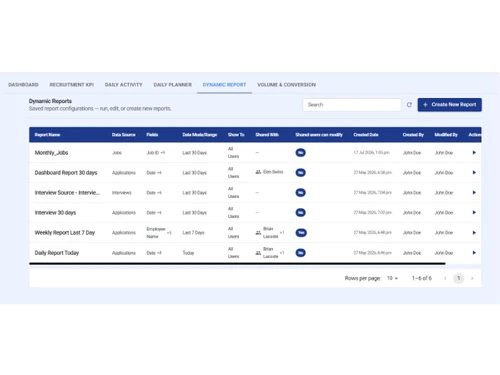Run the Interview Source report play arrow
This screenshot has width=500, height=375.
[474, 193]
